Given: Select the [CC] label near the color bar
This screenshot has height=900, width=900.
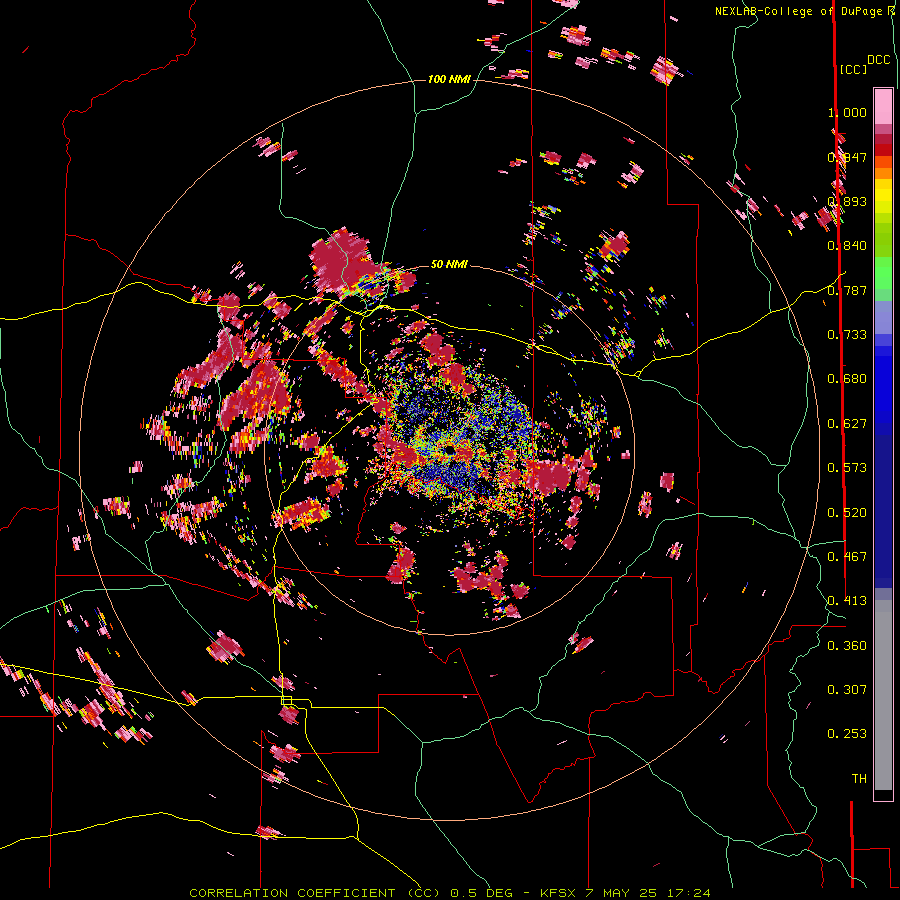Looking at the screenshot, I should click(853, 69).
